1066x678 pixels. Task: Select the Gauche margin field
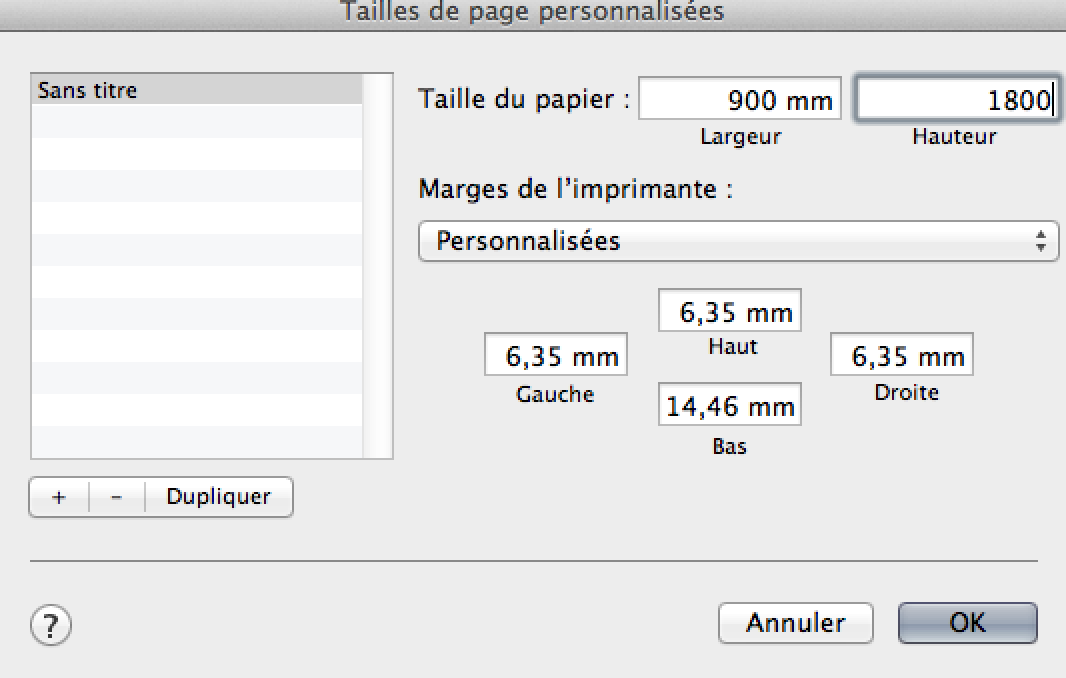click(556, 356)
